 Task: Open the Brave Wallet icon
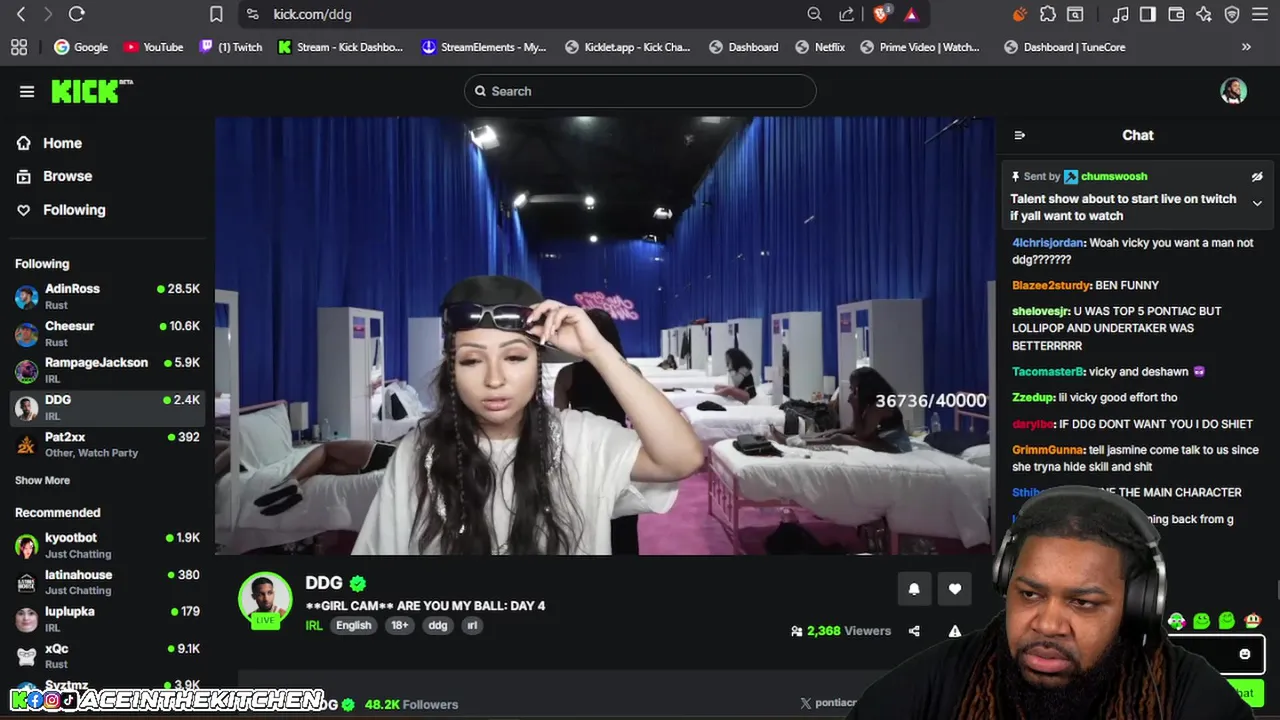(1176, 14)
